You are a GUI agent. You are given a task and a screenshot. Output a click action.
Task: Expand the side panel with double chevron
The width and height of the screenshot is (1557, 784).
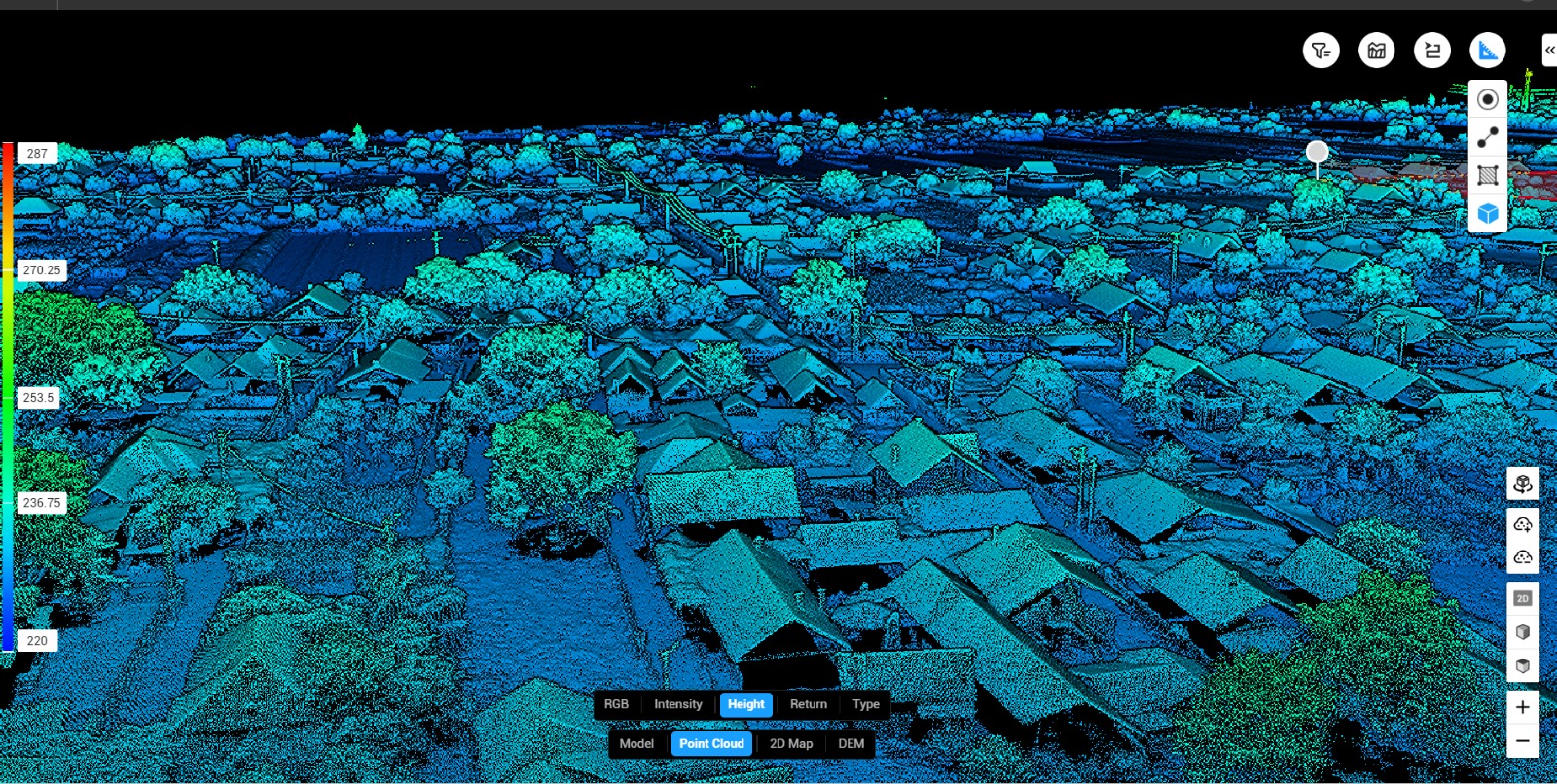point(1549,51)
